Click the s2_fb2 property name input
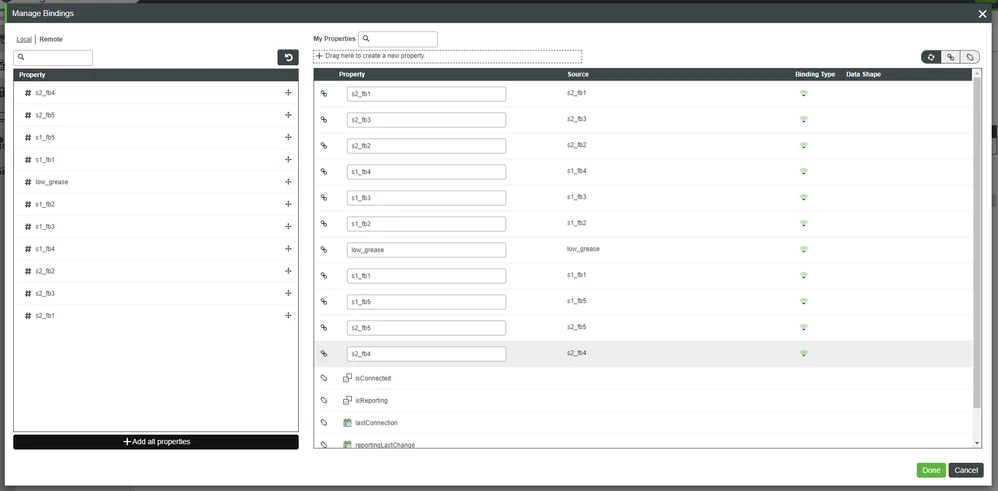 (x=426, y=146)
